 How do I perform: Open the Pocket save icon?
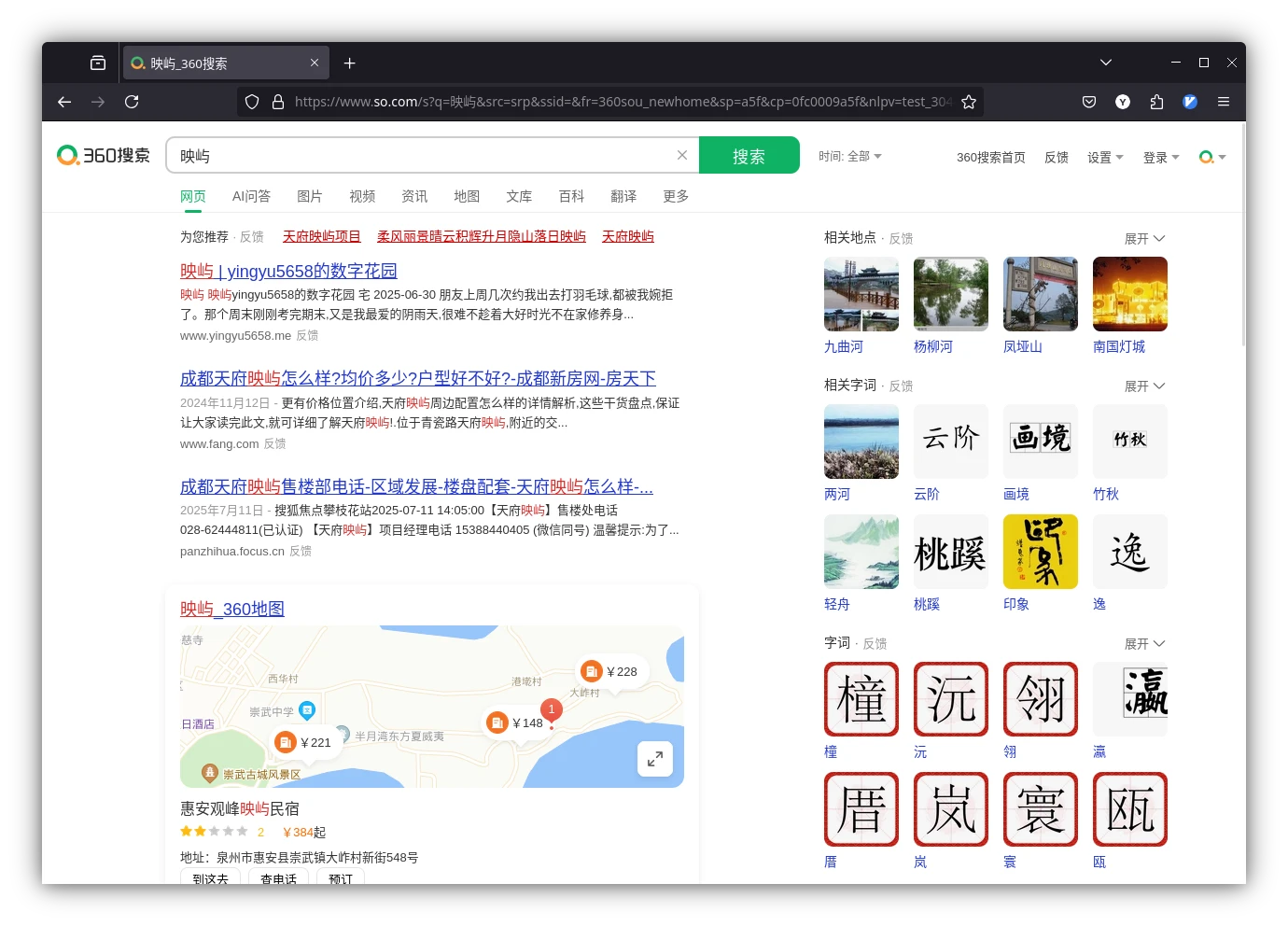pyautogui.click(x=1089, y=102)
